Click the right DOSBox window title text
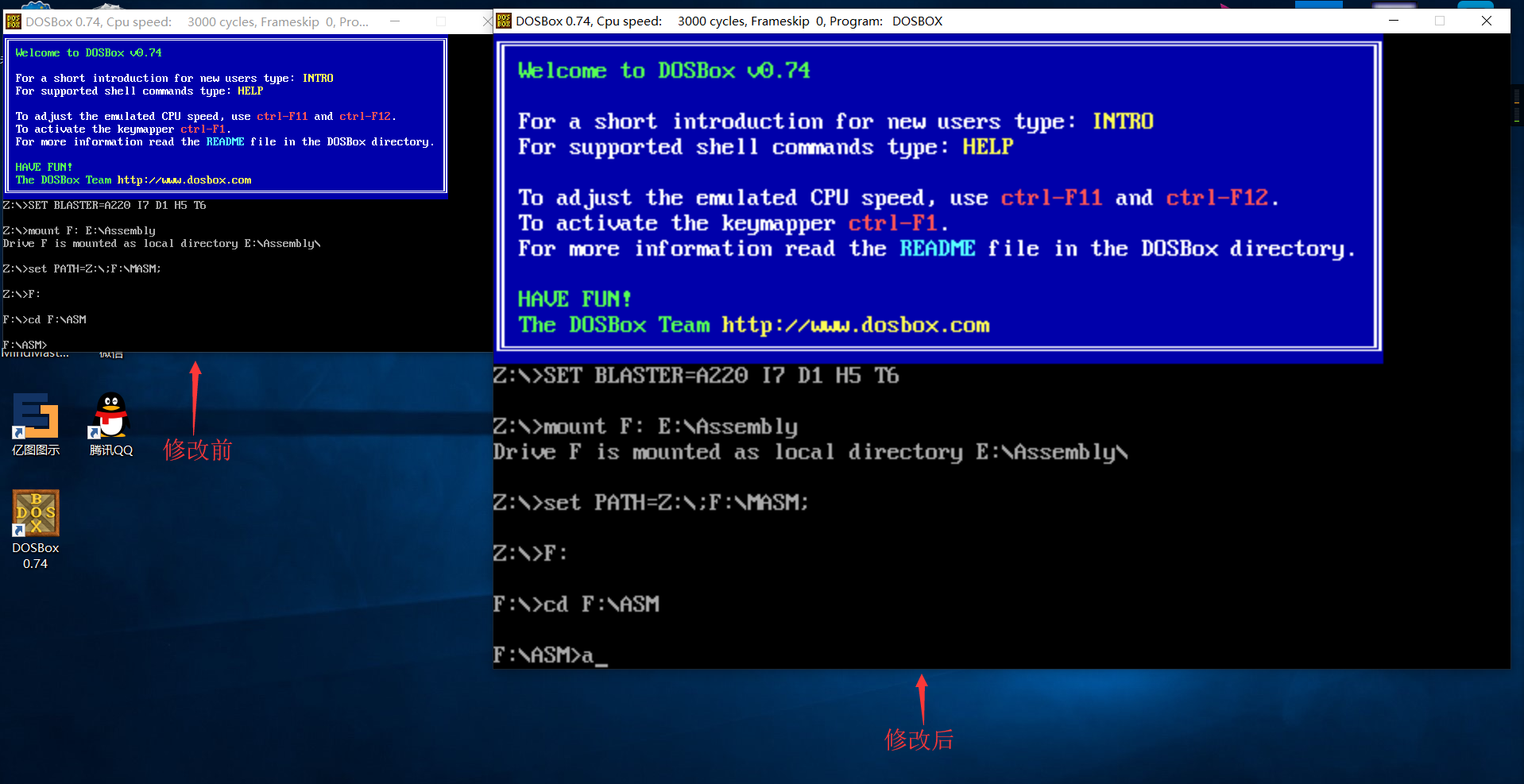The width and height of the screenshot is (1524, 784). click(x=729, y=21)
